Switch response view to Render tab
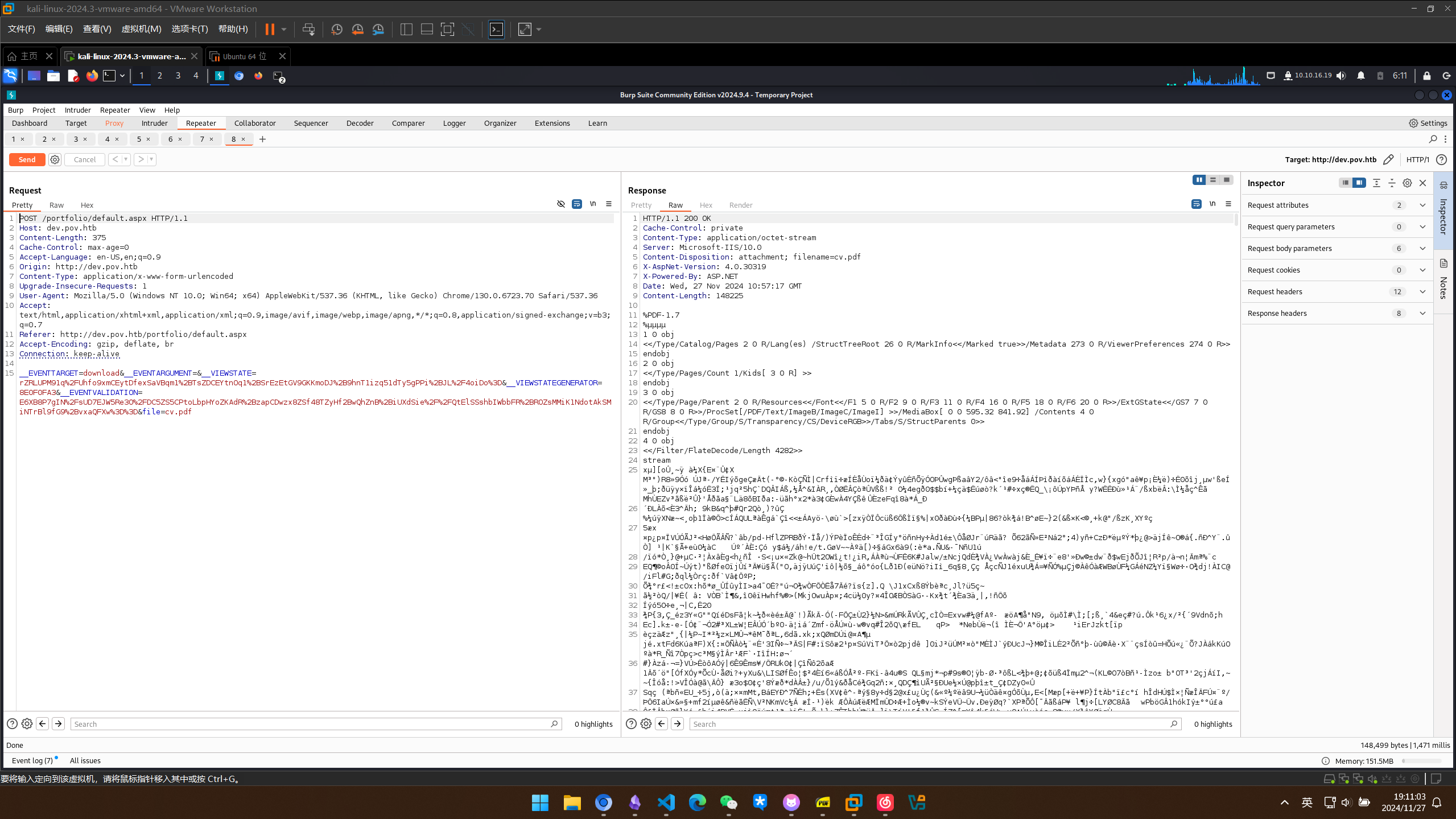The width and height of the screenshot is (1456, 819). tap(740, 205)
